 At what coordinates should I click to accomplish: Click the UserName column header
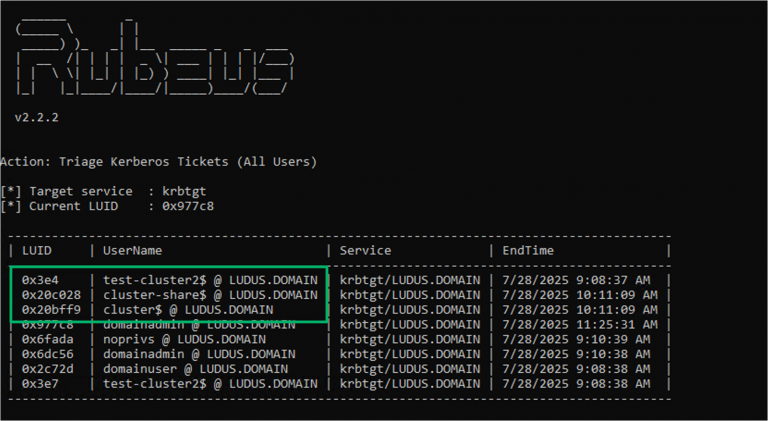coord(132,251)
